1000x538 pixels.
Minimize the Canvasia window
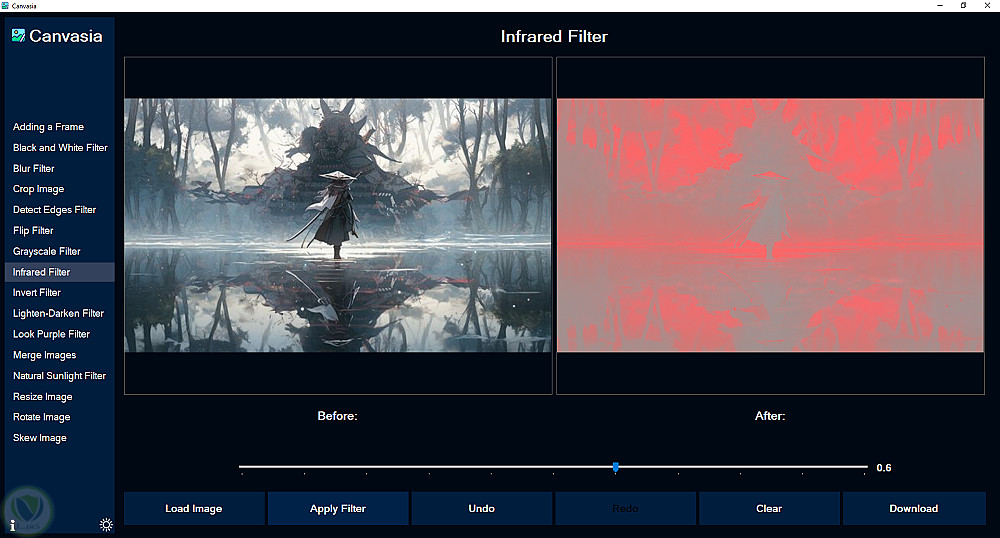coord(940,5)
